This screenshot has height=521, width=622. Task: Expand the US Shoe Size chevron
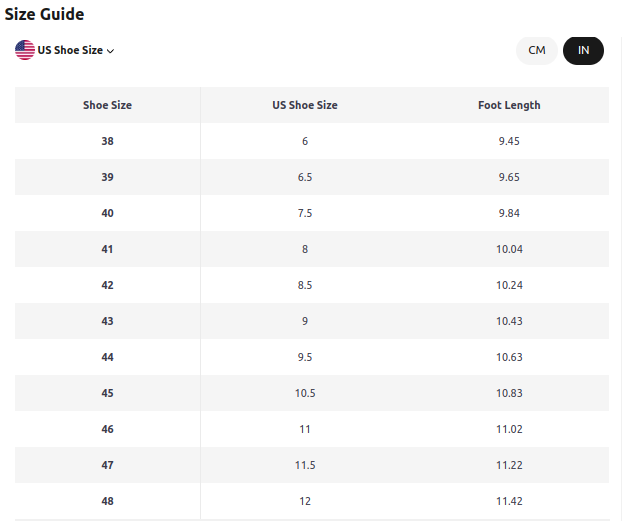(x=111, y=51)
